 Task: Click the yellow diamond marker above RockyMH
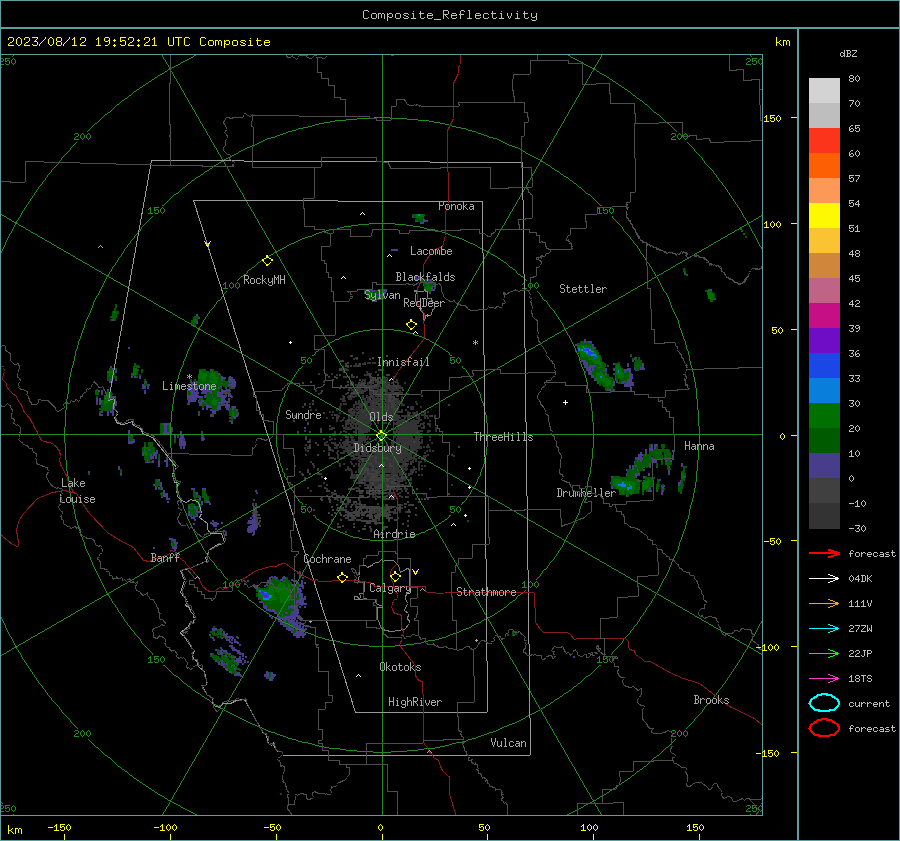click(x=267, y=261)
